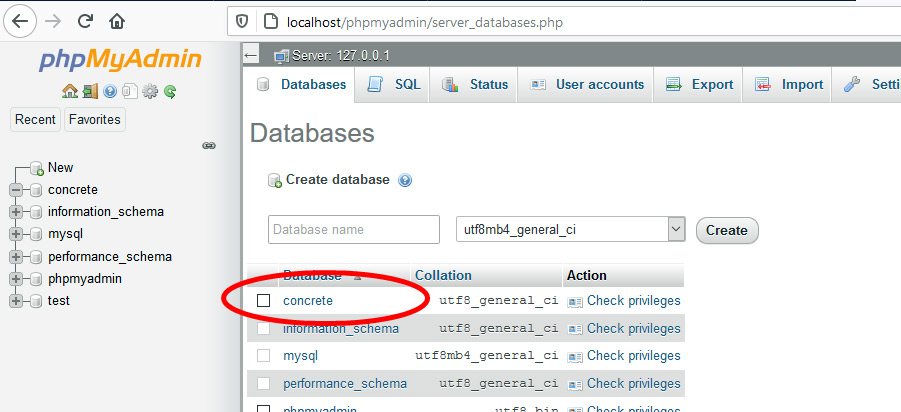Open the concrete database link in table
This screenshot has height=412, width=901.
pyautogui.click(x=308, y=301)
